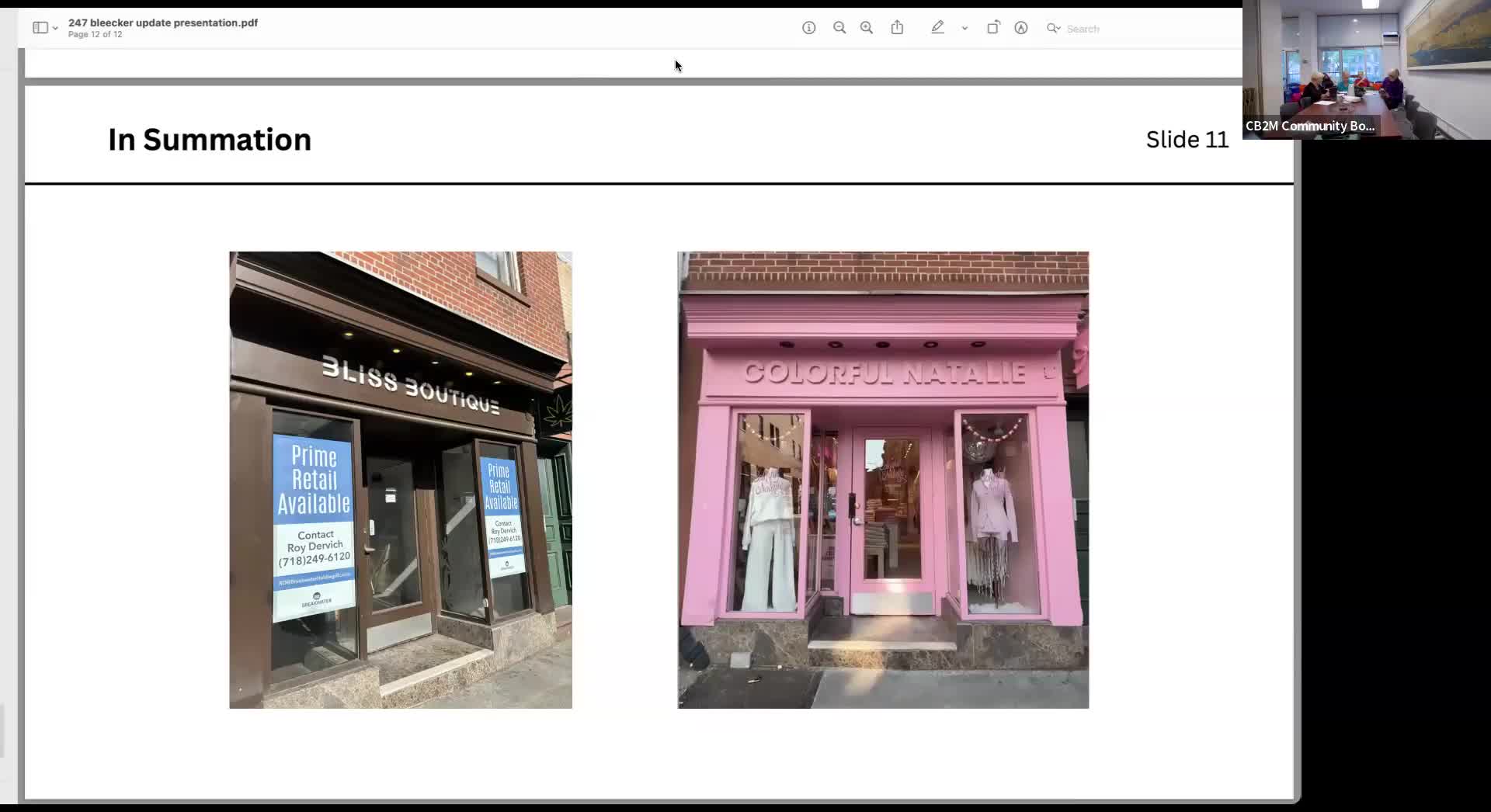
Task: Click the Colorful Natalie storefront photo
Action: (x=882, y=479)
